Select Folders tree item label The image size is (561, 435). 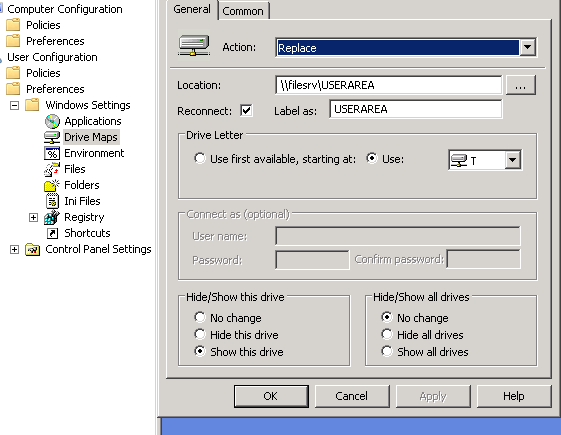pos(82,185)
